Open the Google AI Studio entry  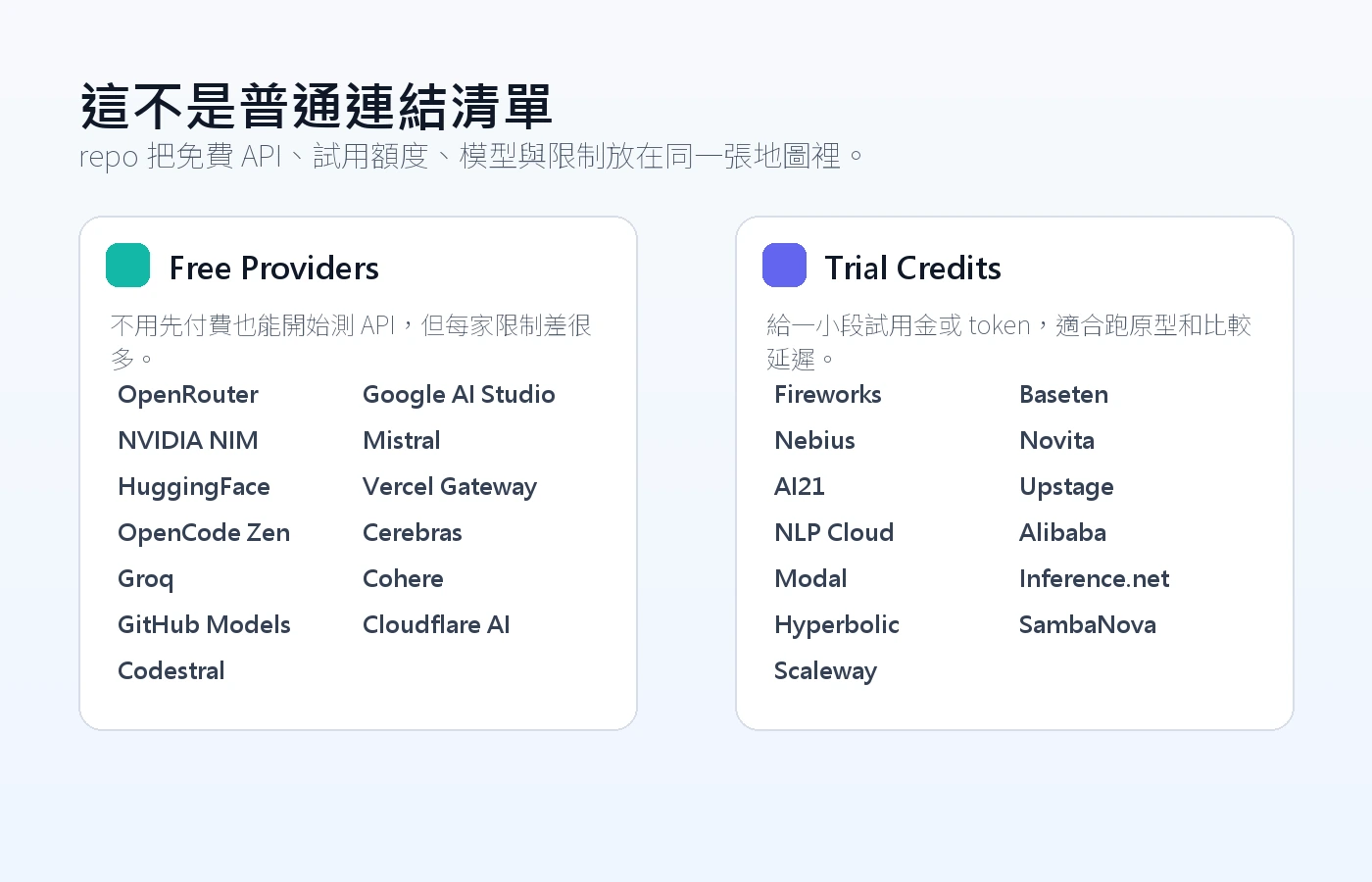(x=459, y=395)
